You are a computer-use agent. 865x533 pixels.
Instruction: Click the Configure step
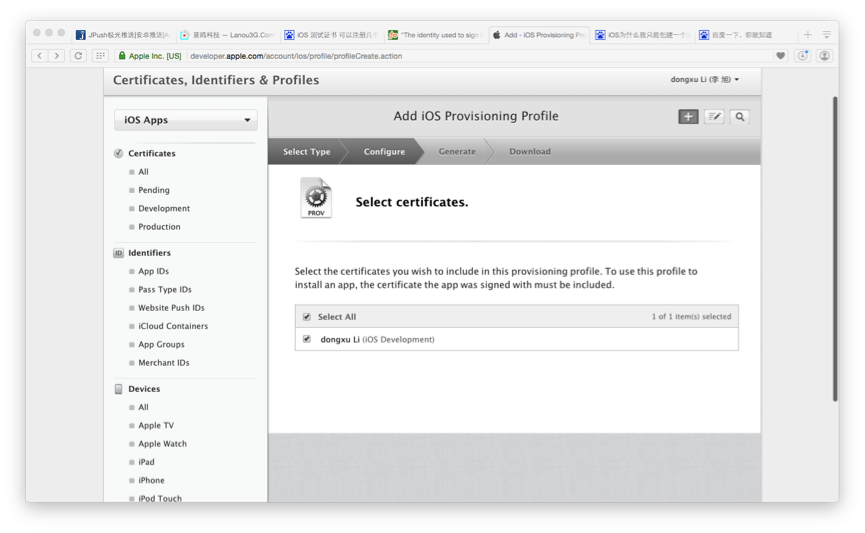(x=384, y=152)
